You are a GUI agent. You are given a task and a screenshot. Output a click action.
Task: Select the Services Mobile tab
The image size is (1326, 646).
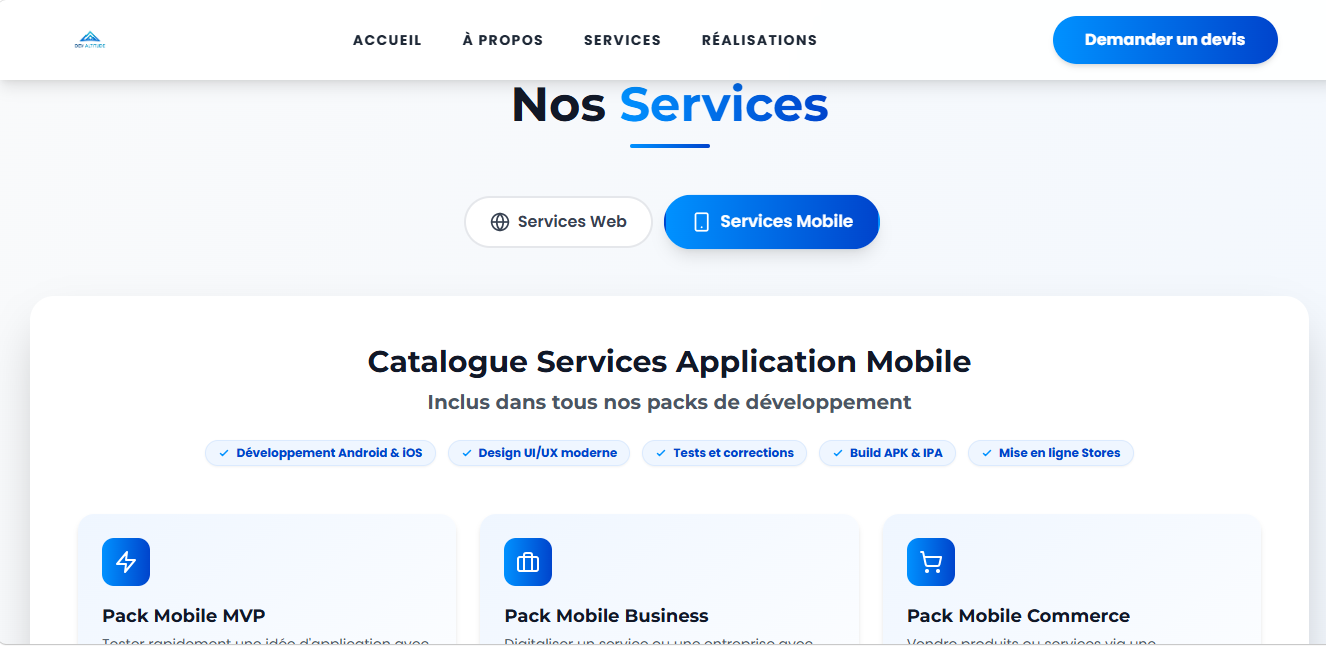772,222
